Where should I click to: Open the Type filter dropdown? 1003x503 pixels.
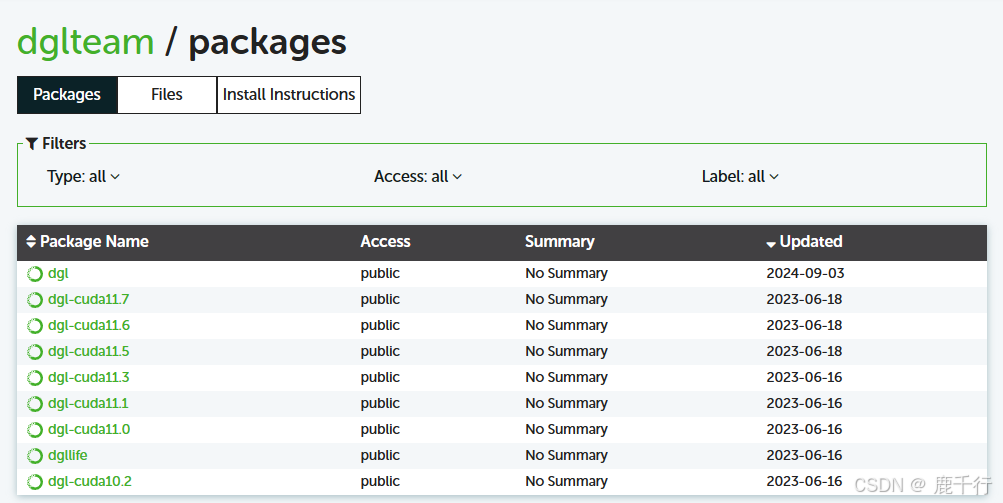coord(83,177)
